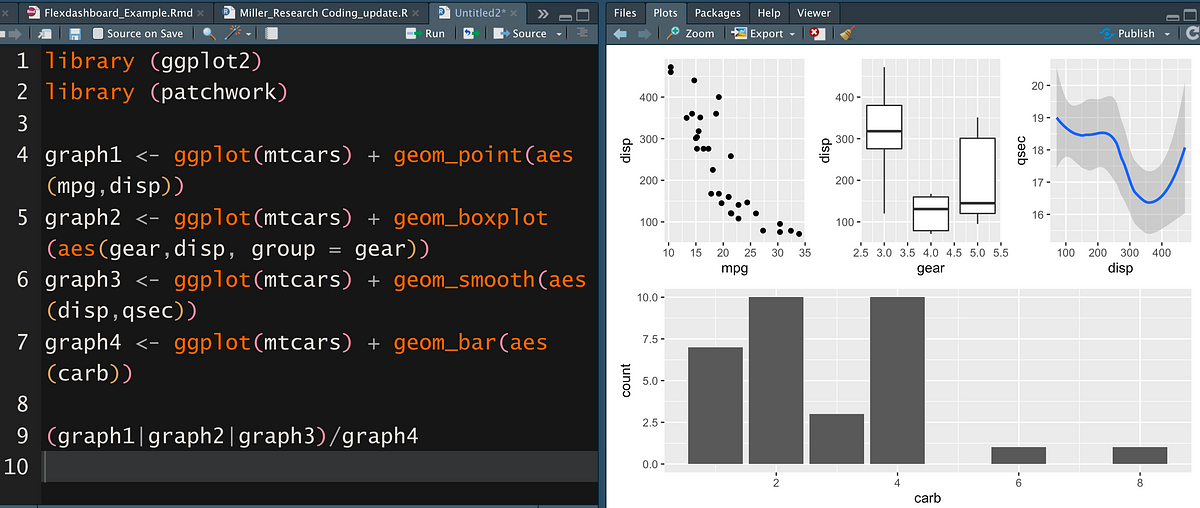Remove the current plot red X icon
The width and height of the screenshot is (1200, 508).
(x=818, y=33)
